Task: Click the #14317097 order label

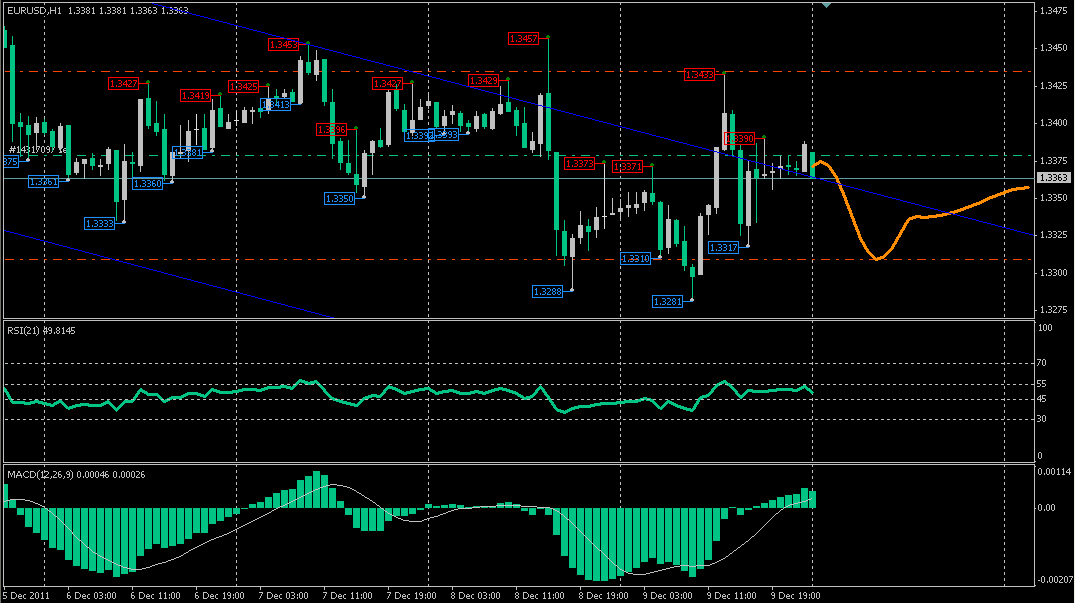Action: click(x=37, y=150)
